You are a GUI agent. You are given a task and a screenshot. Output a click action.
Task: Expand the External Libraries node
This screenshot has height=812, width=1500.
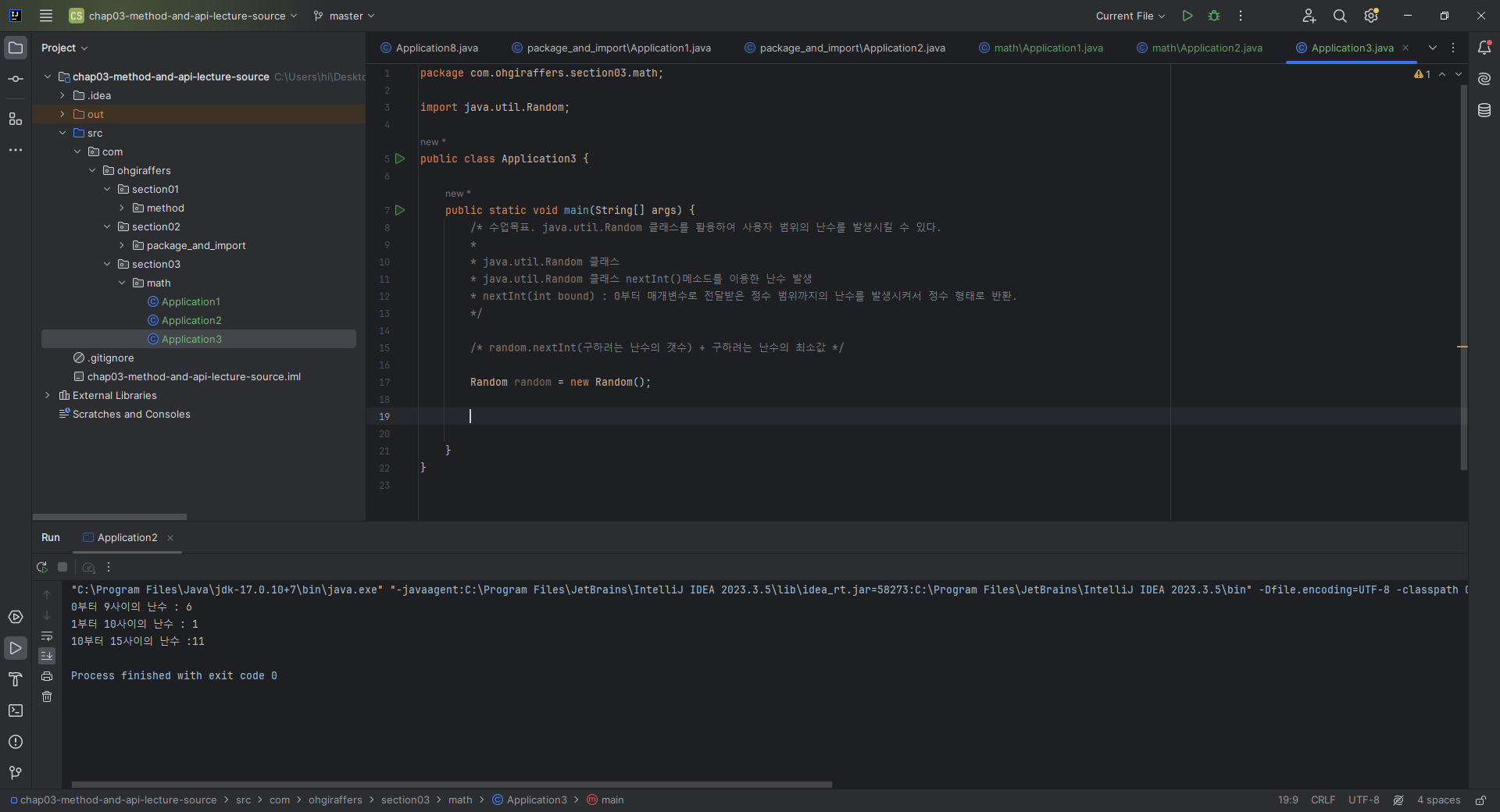(x=48, y=395)
